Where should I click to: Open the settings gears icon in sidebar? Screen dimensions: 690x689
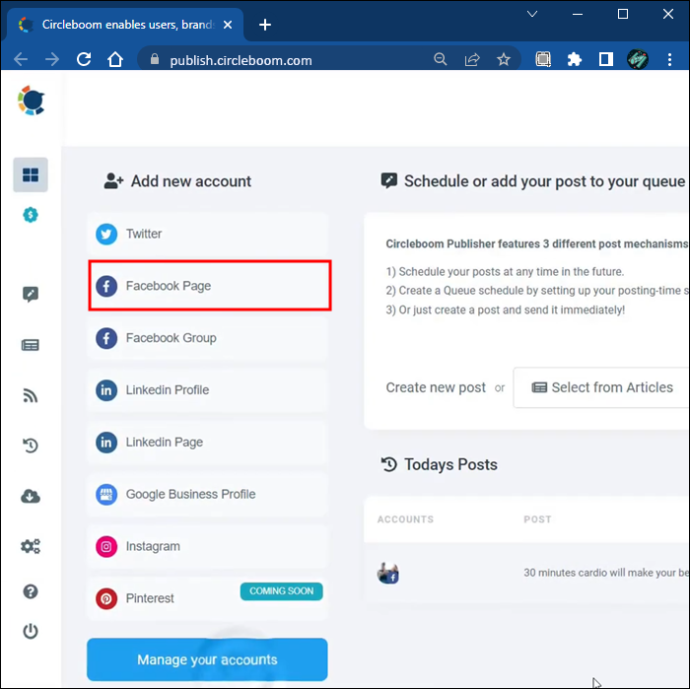pyautogui.click(x=30, y=546)
